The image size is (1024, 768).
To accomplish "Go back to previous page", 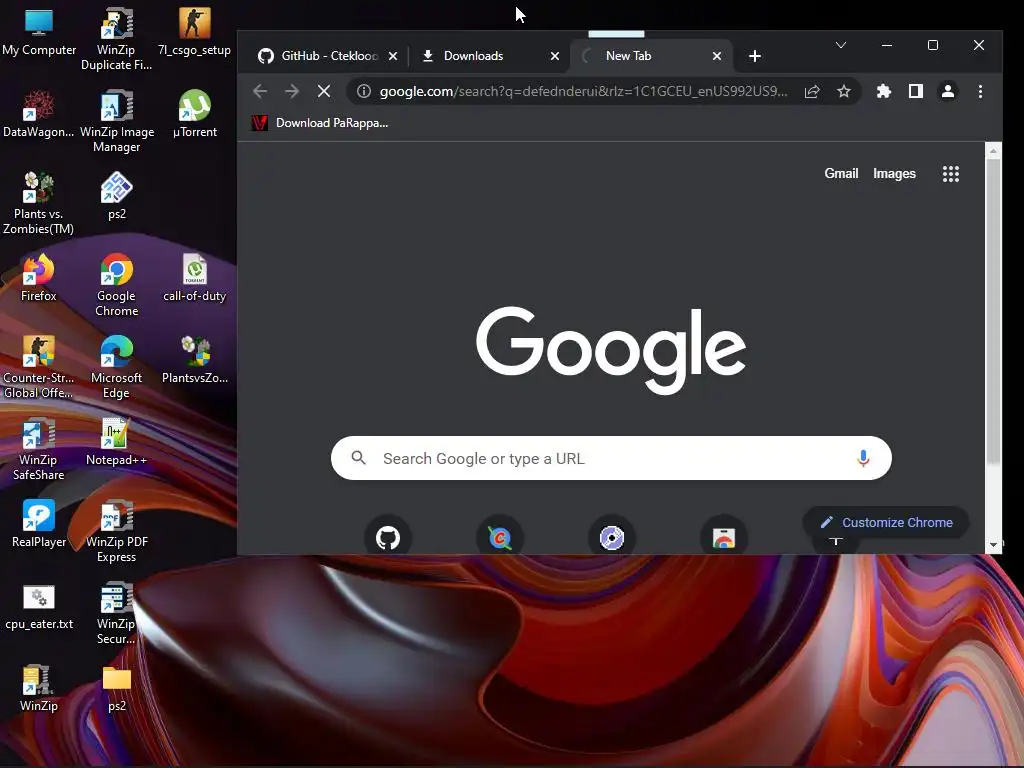I will (x=260, y=91).
